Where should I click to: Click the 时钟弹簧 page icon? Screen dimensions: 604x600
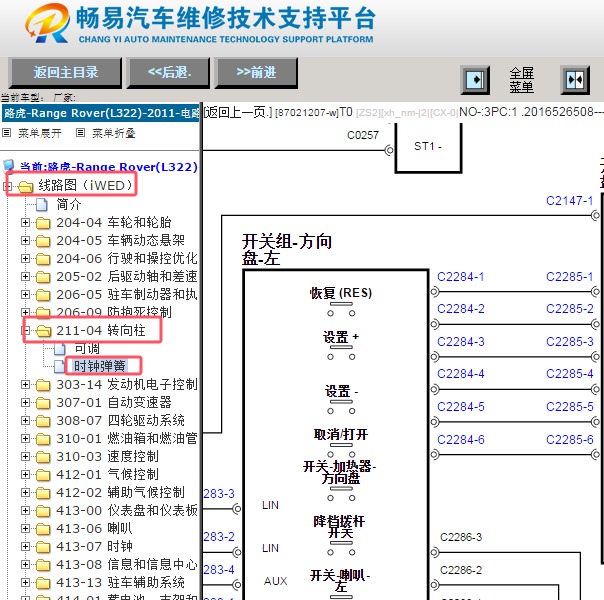[60, 366]
